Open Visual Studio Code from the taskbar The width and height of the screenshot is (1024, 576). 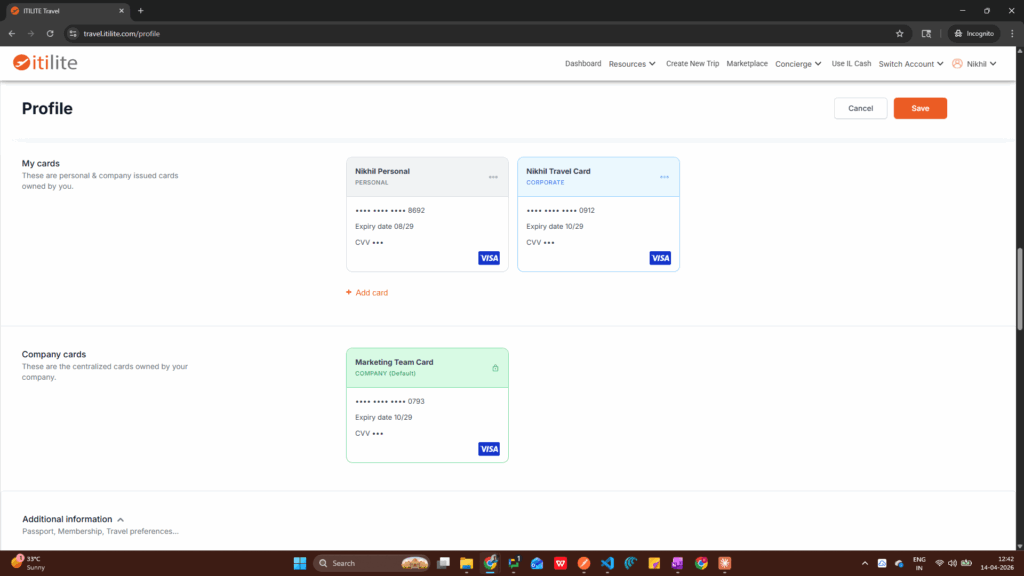point(607,563)
